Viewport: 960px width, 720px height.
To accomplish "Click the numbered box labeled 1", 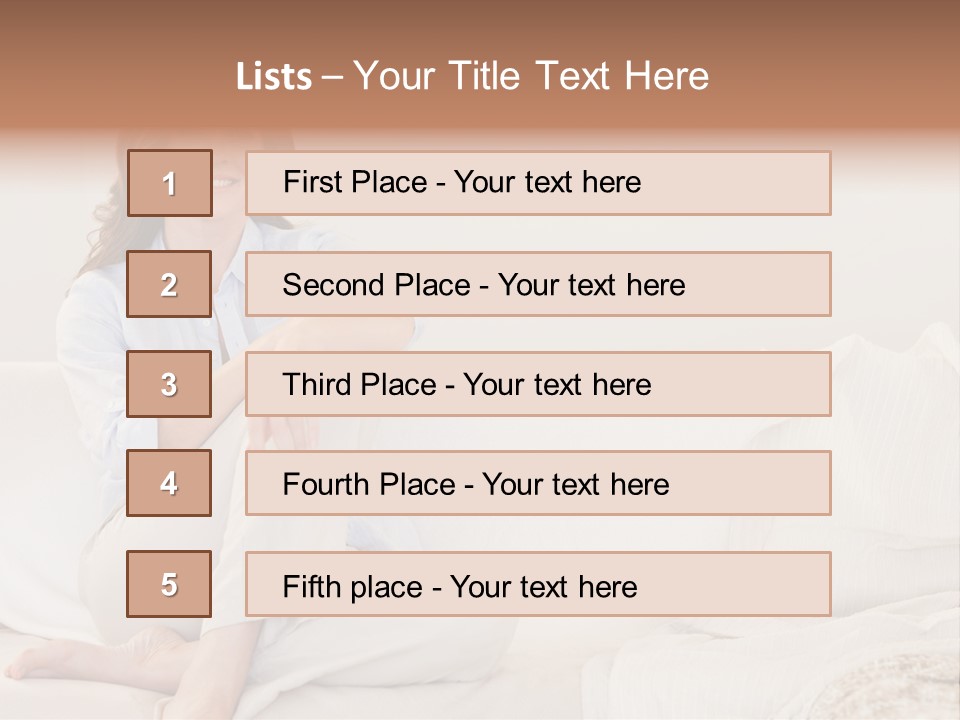I will click(170, 183).
